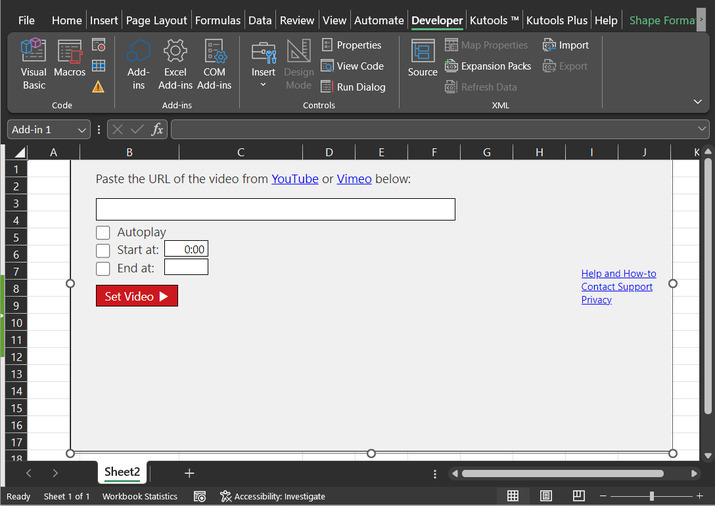This screenshot has width=715, height=506.
Task: Open COM Add-ins dialog
Action: (x=214, y=63)
